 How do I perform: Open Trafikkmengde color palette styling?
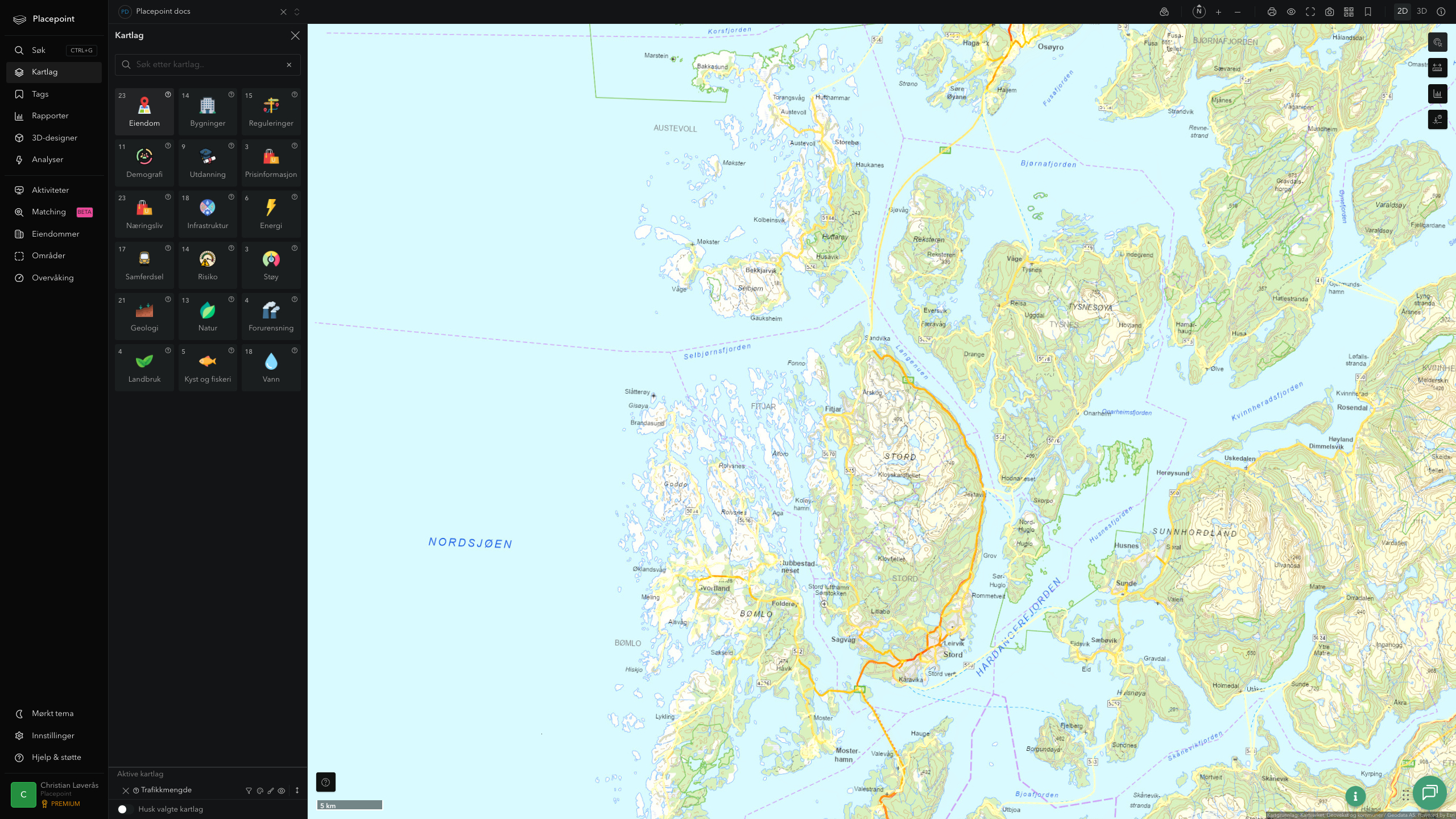(260, 791)
